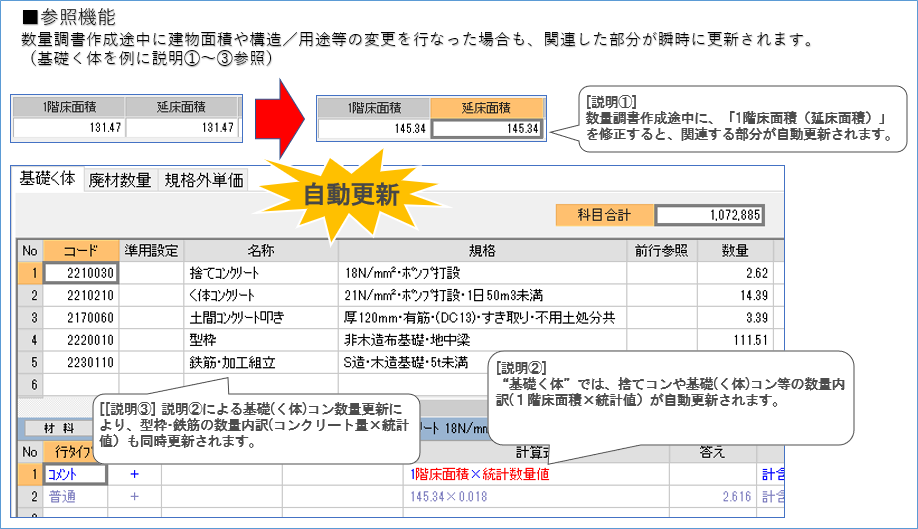Click the plus sign in コメント row

point(134,473)
